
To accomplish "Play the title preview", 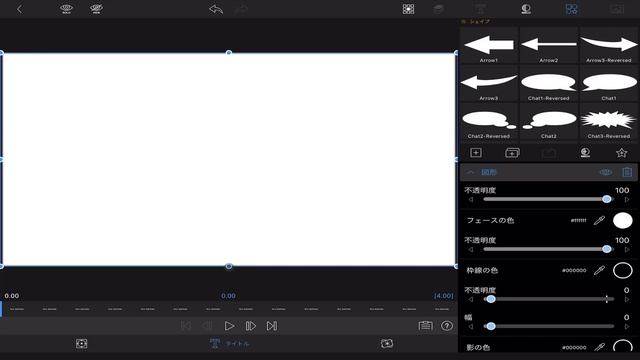I will (229, 326).
